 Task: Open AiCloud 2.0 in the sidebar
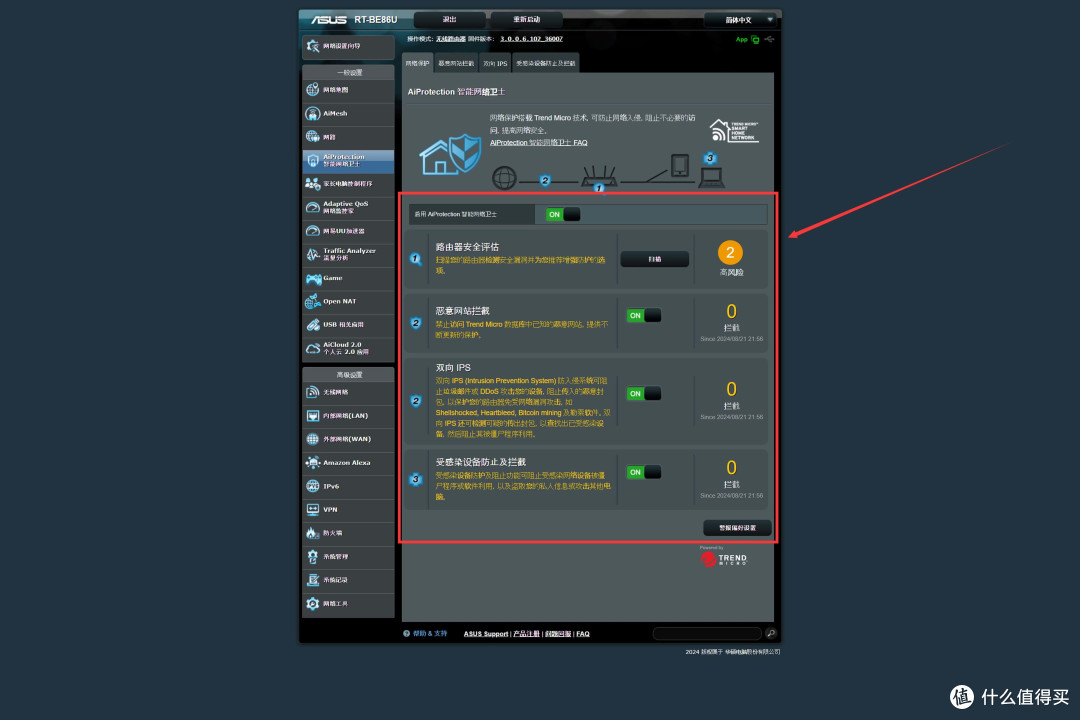(x=348, y=349)
